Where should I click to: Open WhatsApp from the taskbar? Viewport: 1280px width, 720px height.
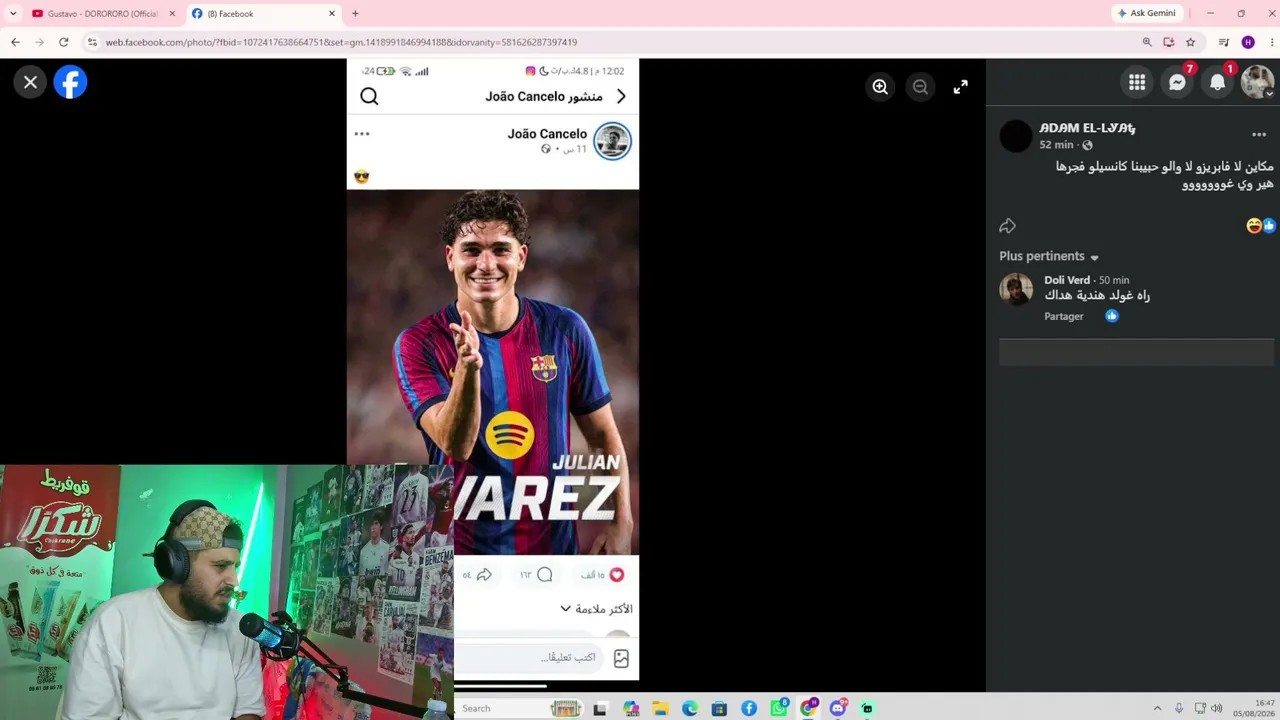pos(779,709)
